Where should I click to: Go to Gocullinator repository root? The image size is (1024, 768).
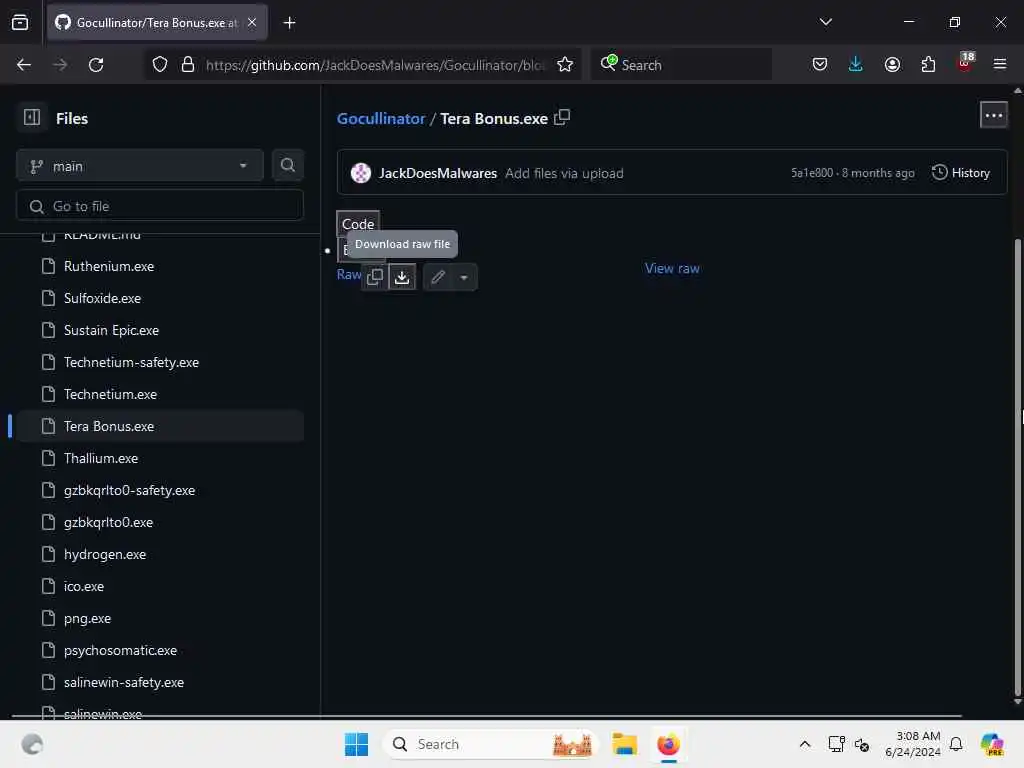(381, 118)
